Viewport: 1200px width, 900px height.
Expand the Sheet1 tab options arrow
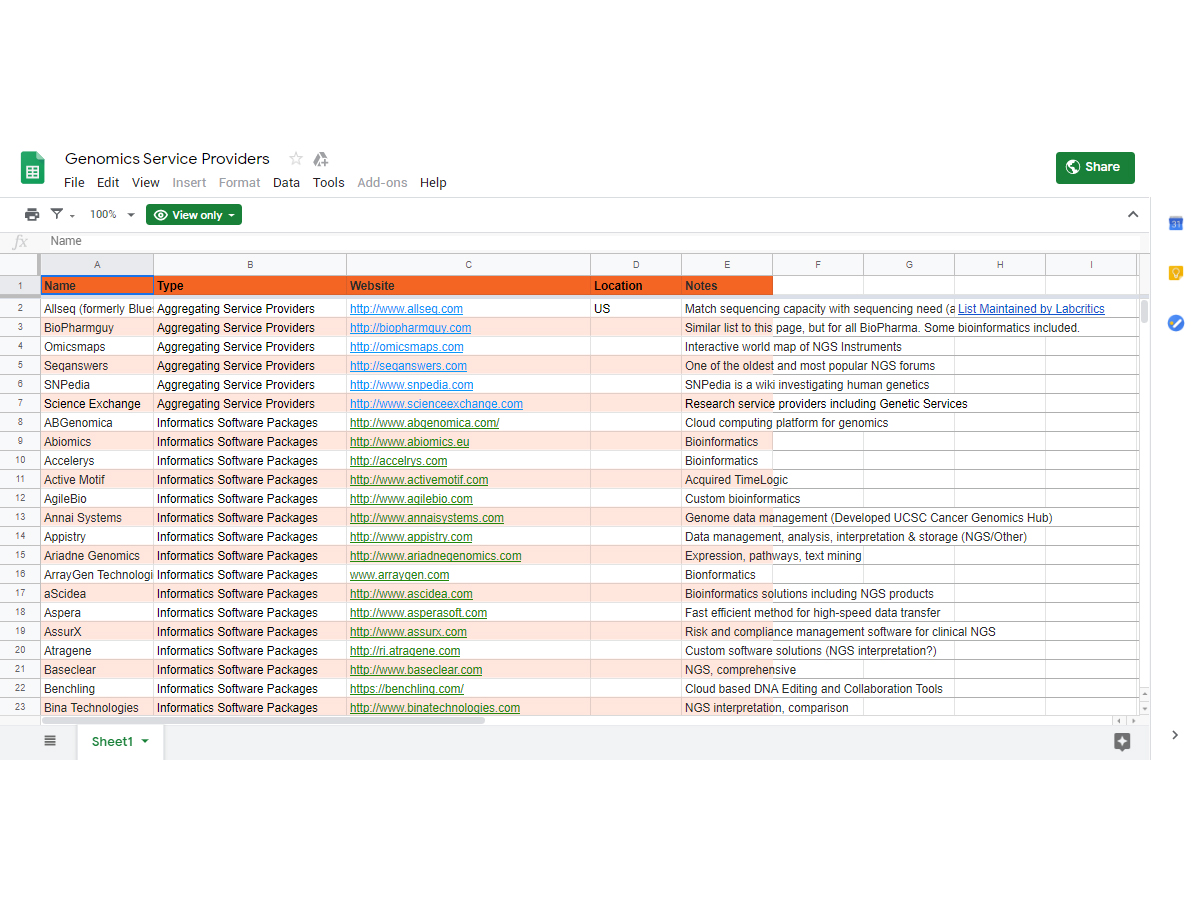pyautogui.click(x=145, y=741)
